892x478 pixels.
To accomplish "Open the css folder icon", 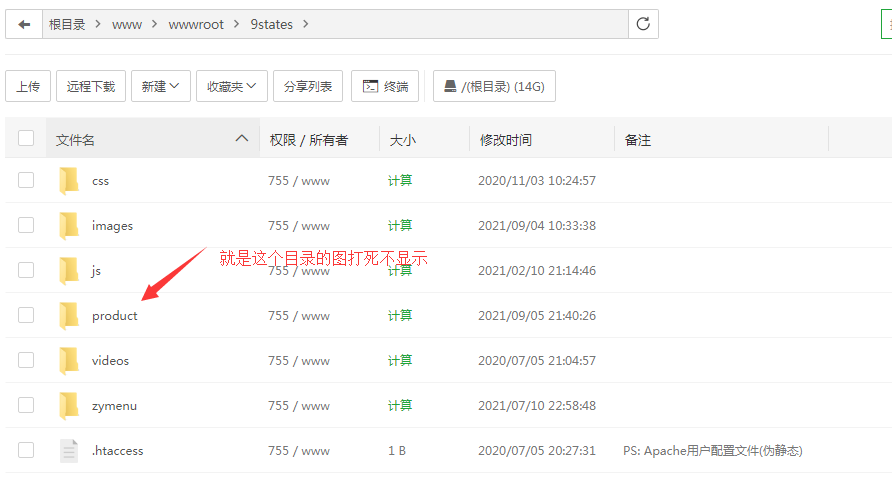I will pos(69,181).
